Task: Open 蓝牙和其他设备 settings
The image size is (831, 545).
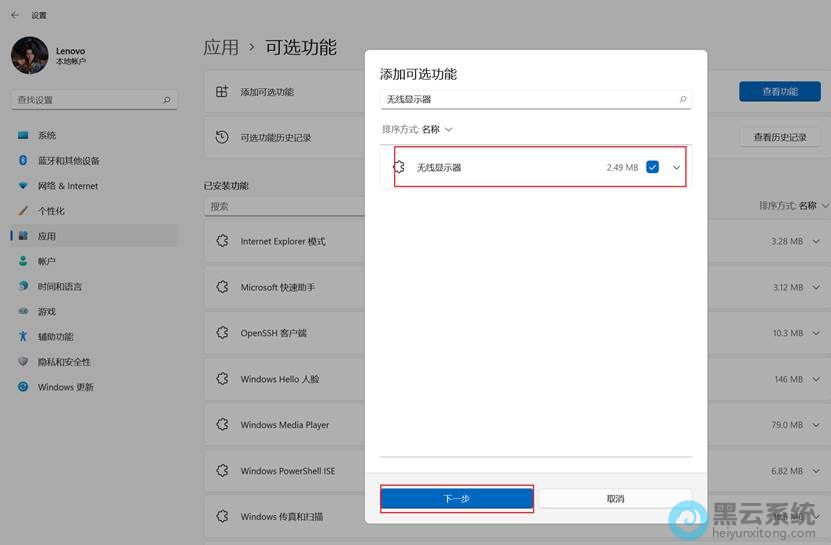Action: (x=94, y=161)
